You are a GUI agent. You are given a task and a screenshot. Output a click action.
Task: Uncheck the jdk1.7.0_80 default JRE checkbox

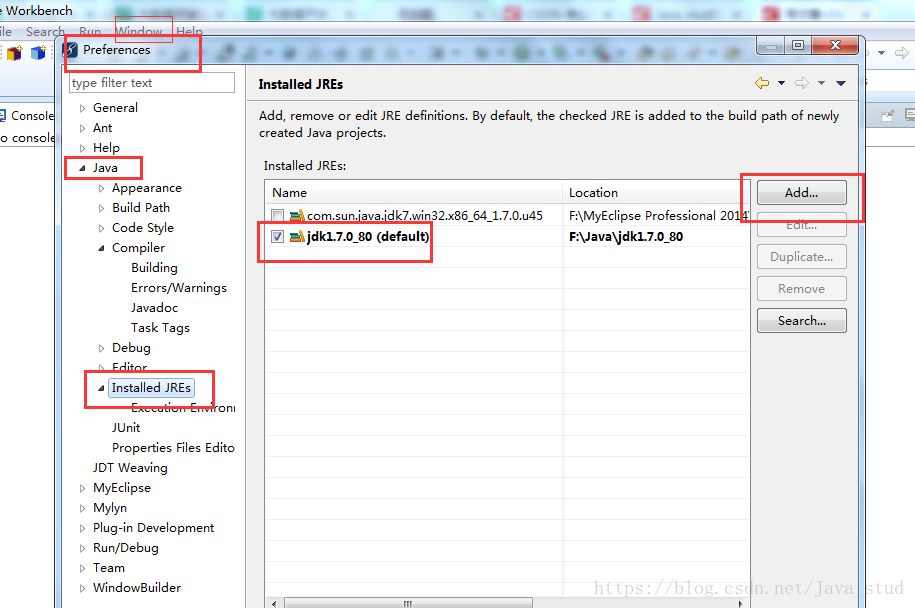tap(278, 237)
